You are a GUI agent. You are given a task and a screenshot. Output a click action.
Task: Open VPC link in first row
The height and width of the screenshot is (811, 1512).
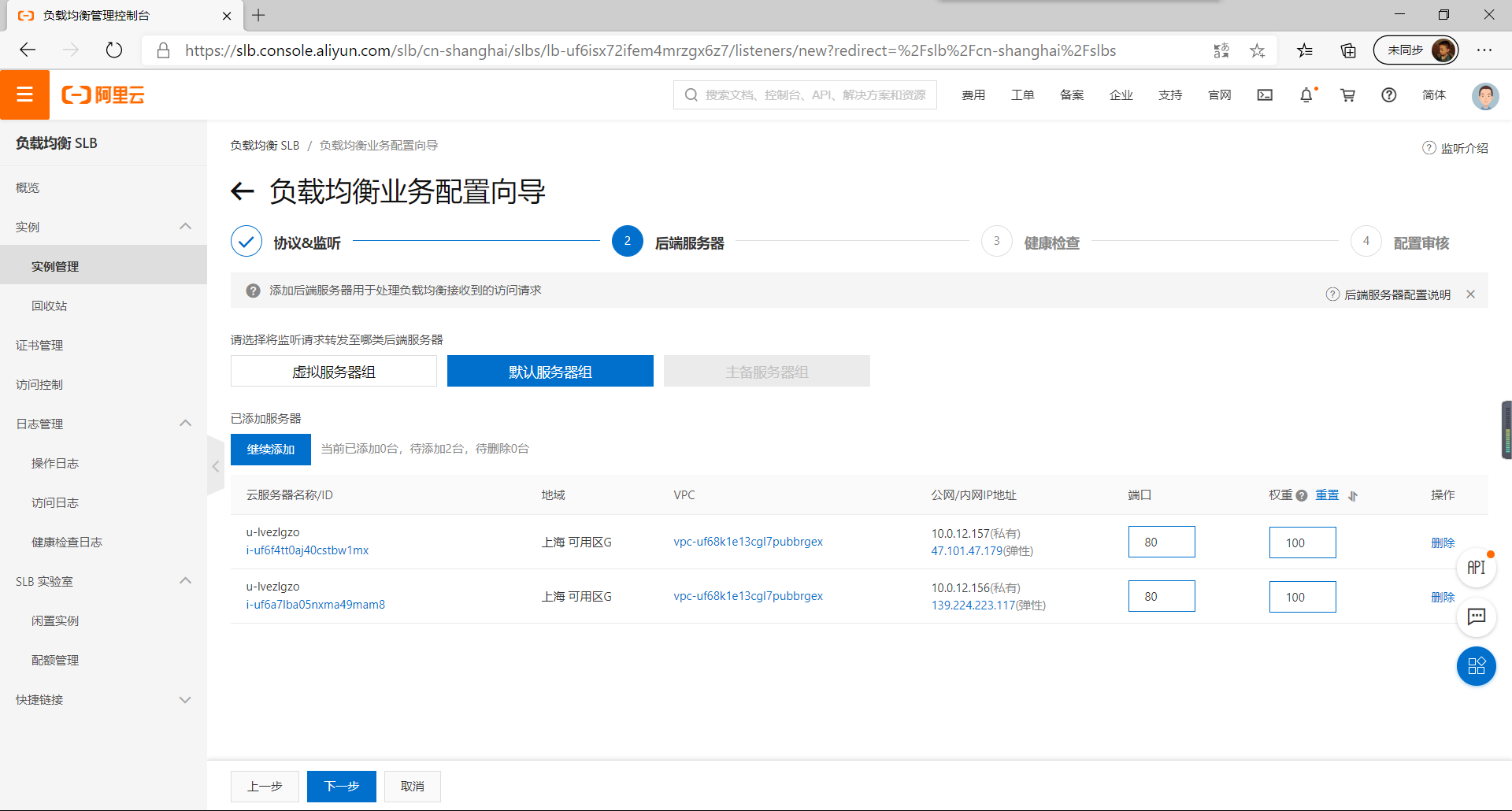(748, 542)
